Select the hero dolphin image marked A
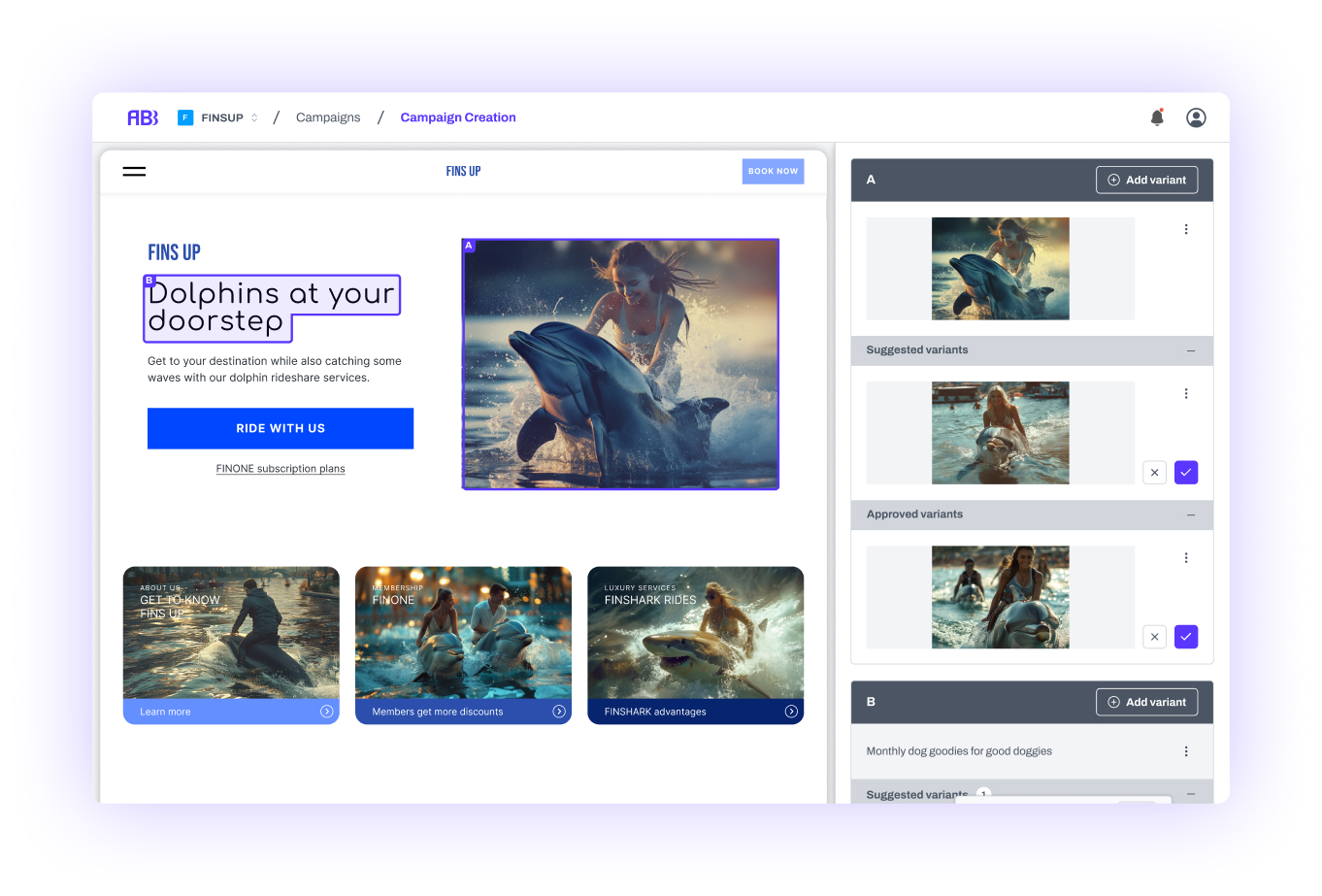The image size is (1322, 896). (x=620, y=364)
